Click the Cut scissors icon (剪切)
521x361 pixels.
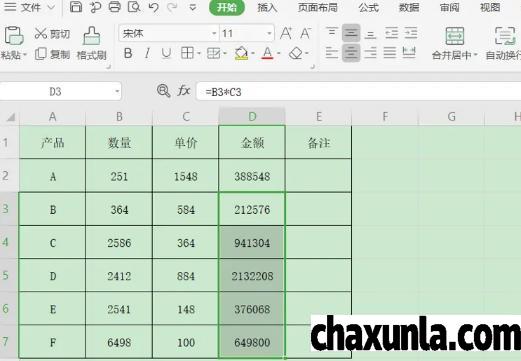(x=41, y=33)
